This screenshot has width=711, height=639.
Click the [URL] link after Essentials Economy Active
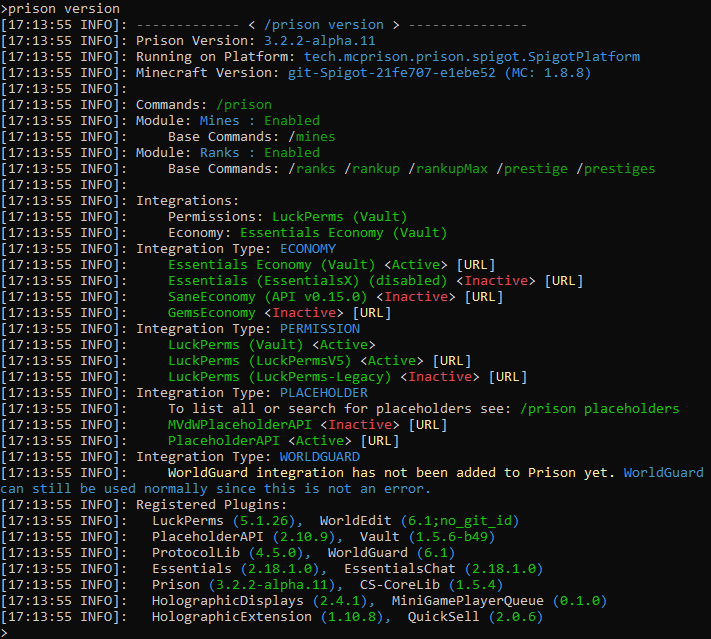[476, 265]
